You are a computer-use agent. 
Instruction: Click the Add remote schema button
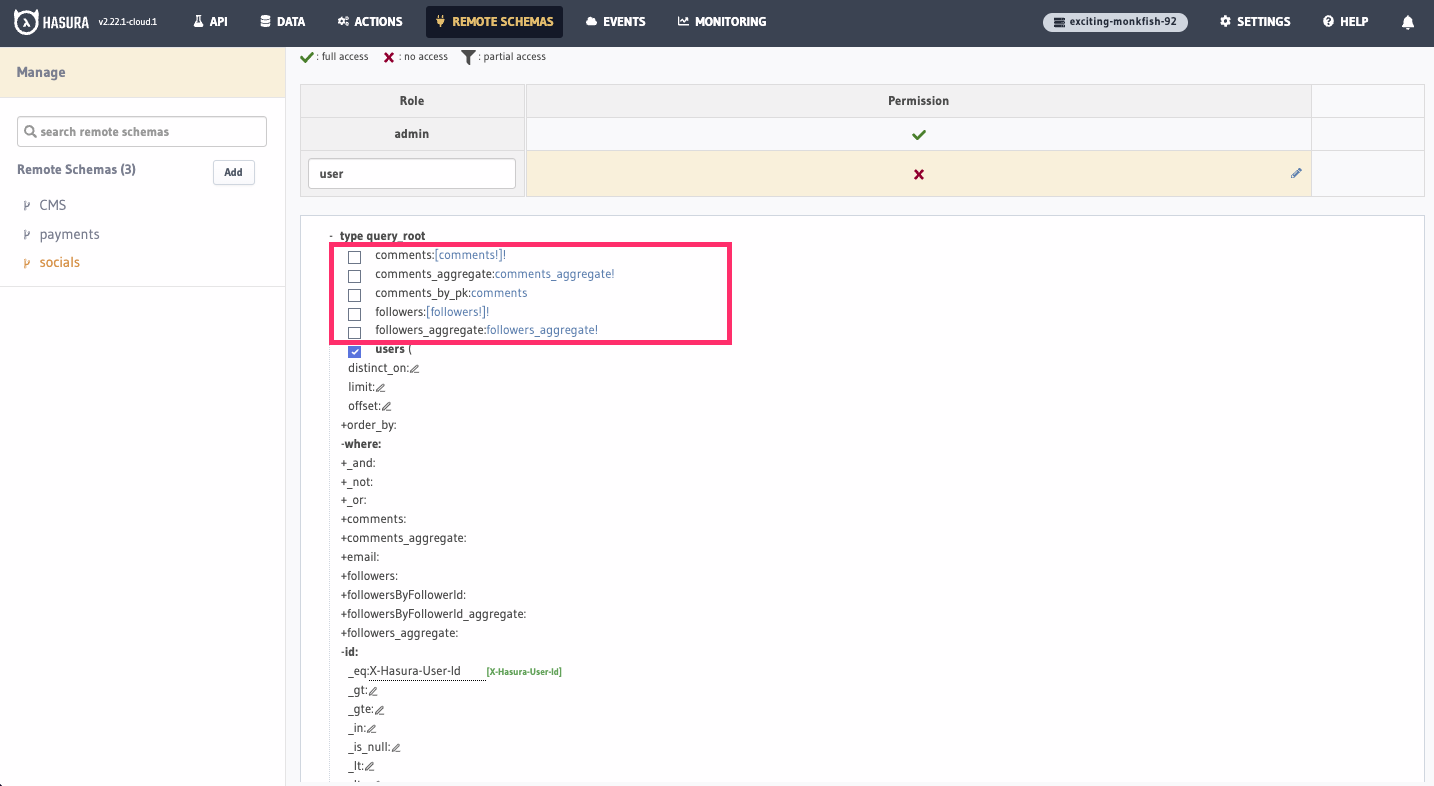(x=233, y=172)
